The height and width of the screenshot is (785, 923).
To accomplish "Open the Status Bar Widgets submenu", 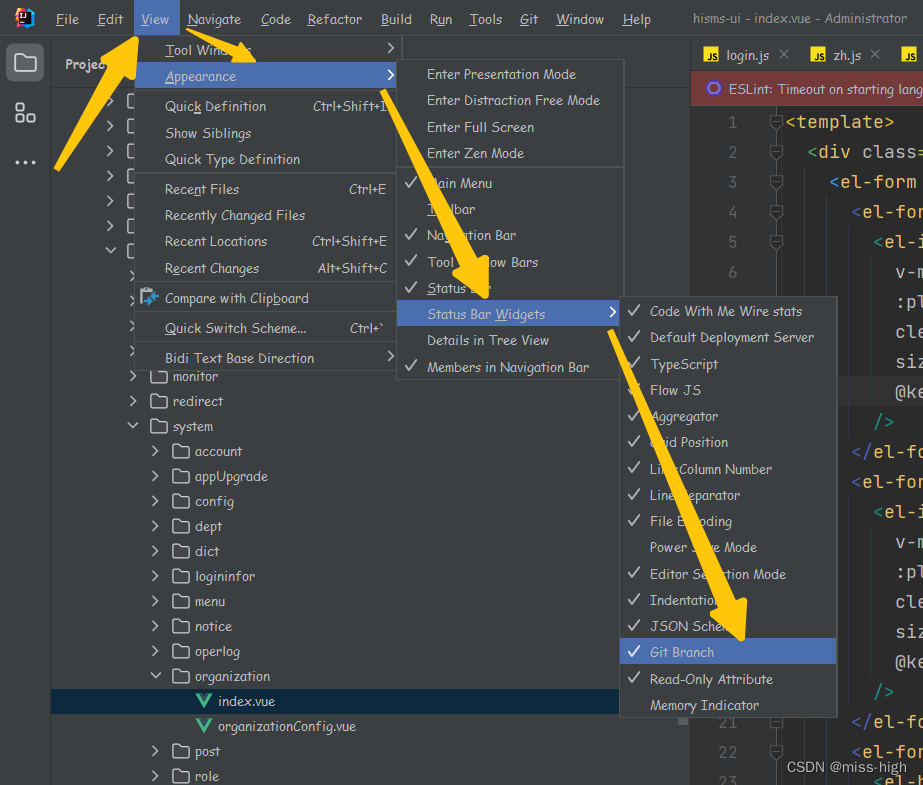I will coord(509,313).
